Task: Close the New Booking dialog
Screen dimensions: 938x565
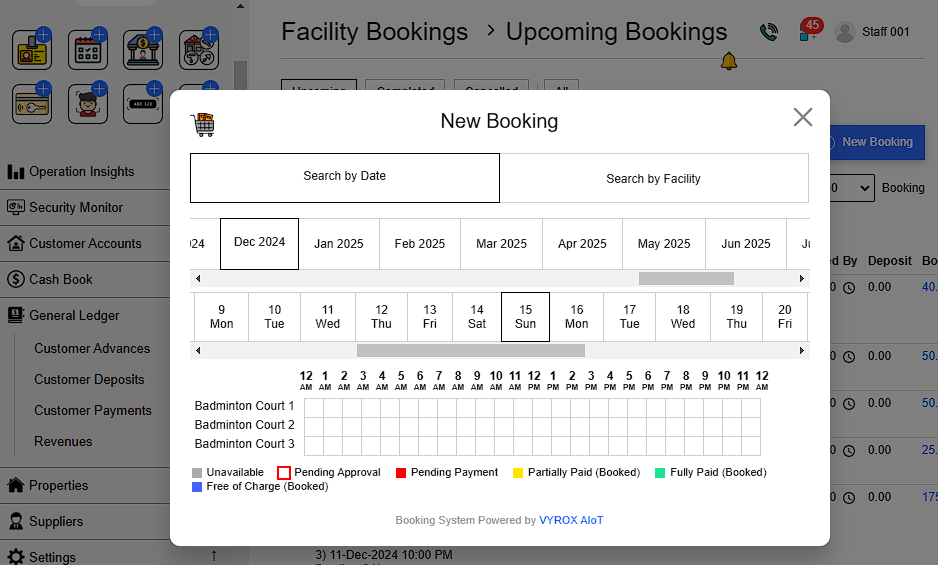Action: [802, 118]
